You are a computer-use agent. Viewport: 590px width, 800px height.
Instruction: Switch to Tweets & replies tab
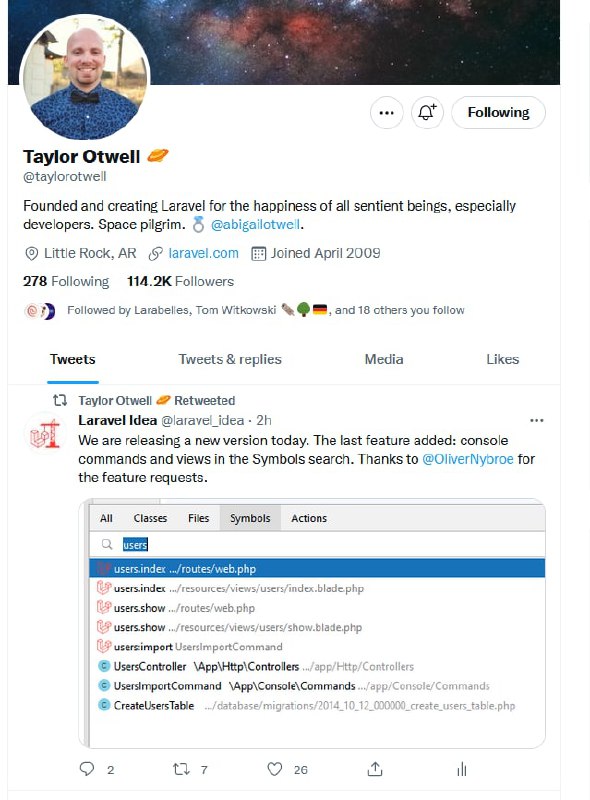pos(230,359)
